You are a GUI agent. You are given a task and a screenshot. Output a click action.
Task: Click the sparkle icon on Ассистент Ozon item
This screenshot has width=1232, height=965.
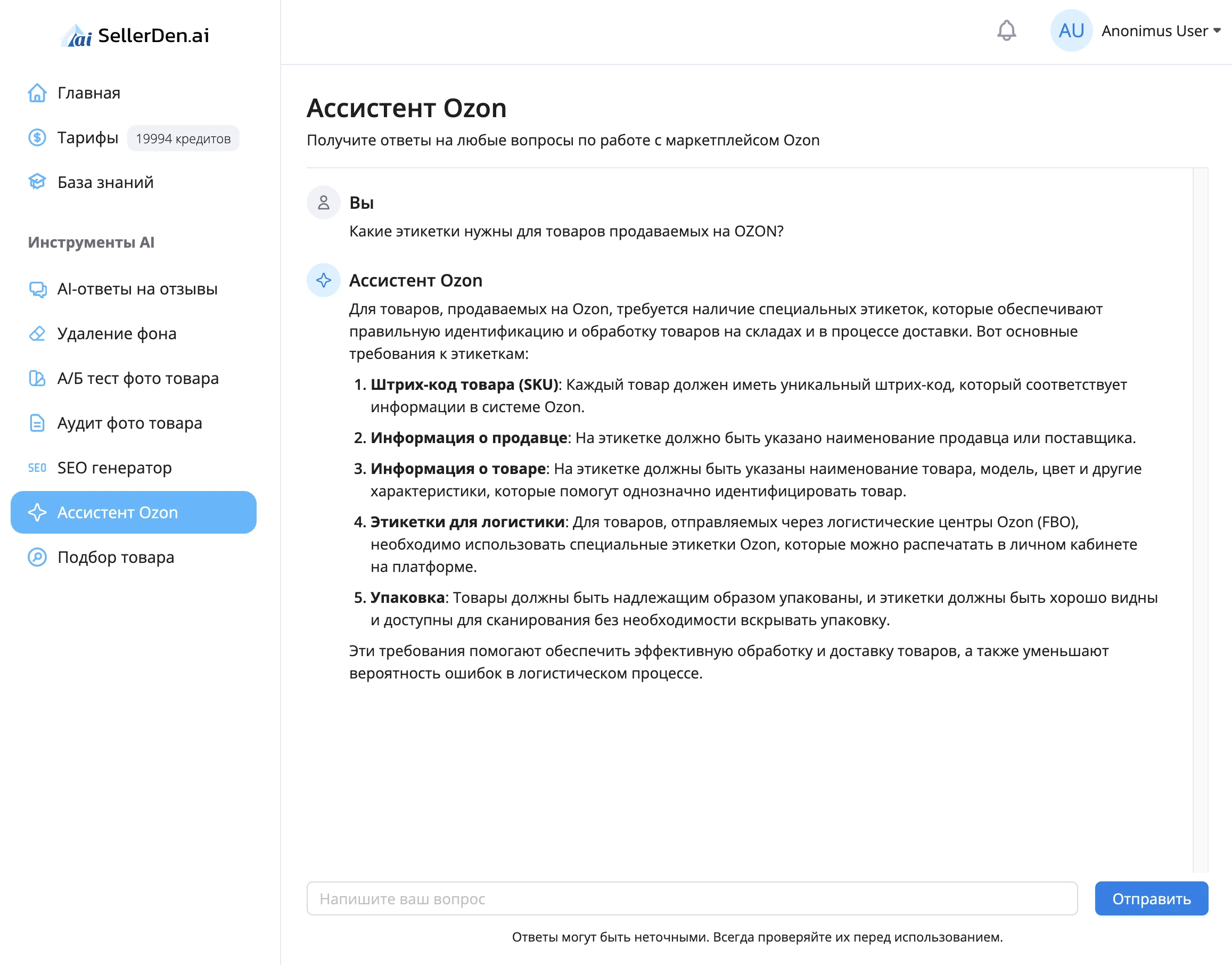point(37,512)
